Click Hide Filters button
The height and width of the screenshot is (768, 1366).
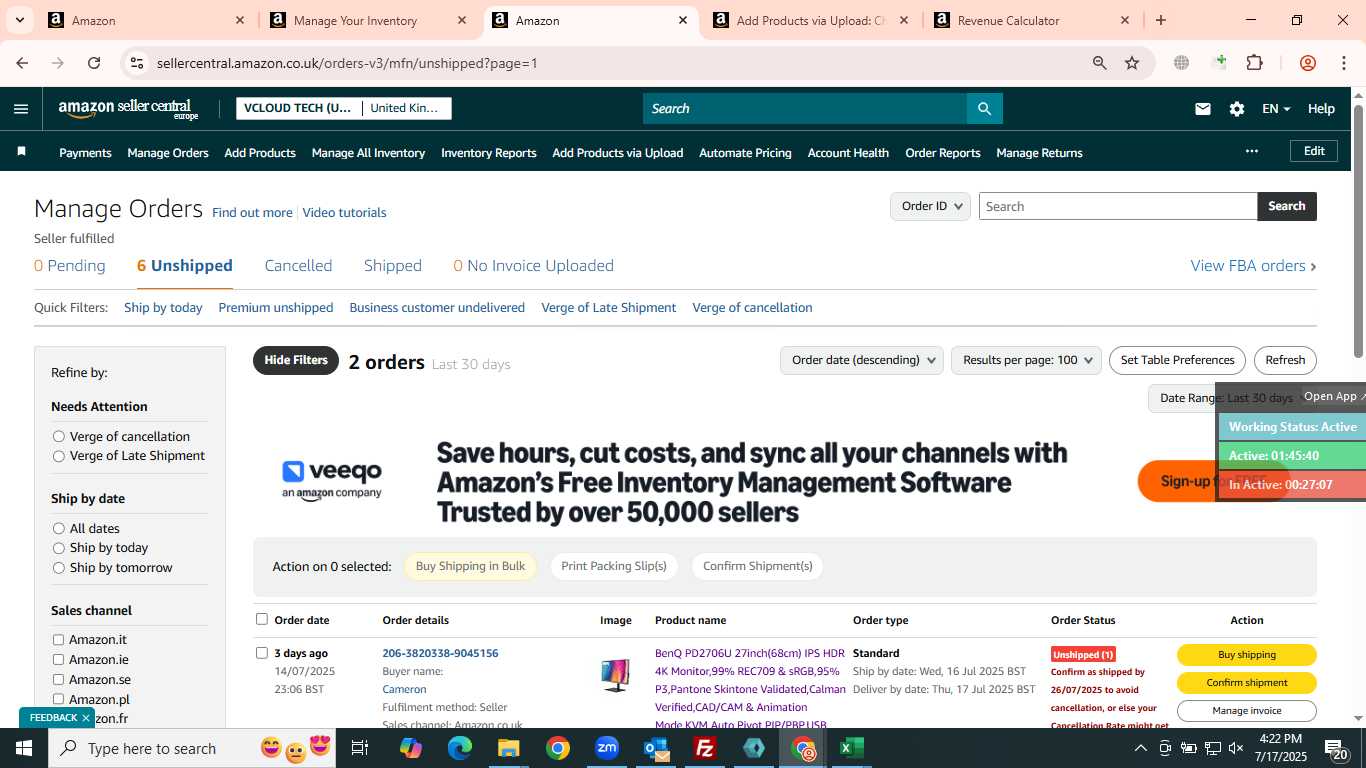pos(296,360)
